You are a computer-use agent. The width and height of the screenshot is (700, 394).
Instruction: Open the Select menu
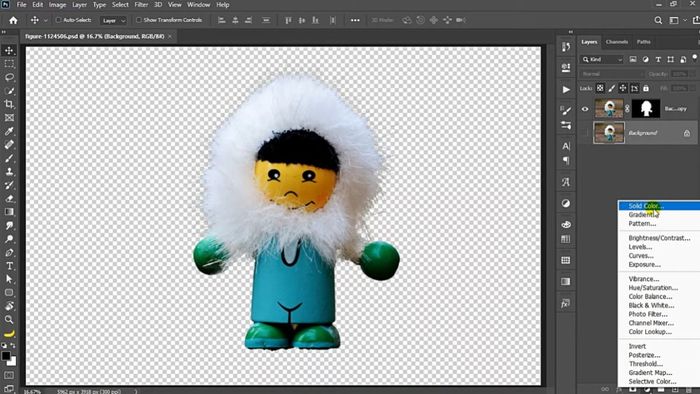coord(120,5)
